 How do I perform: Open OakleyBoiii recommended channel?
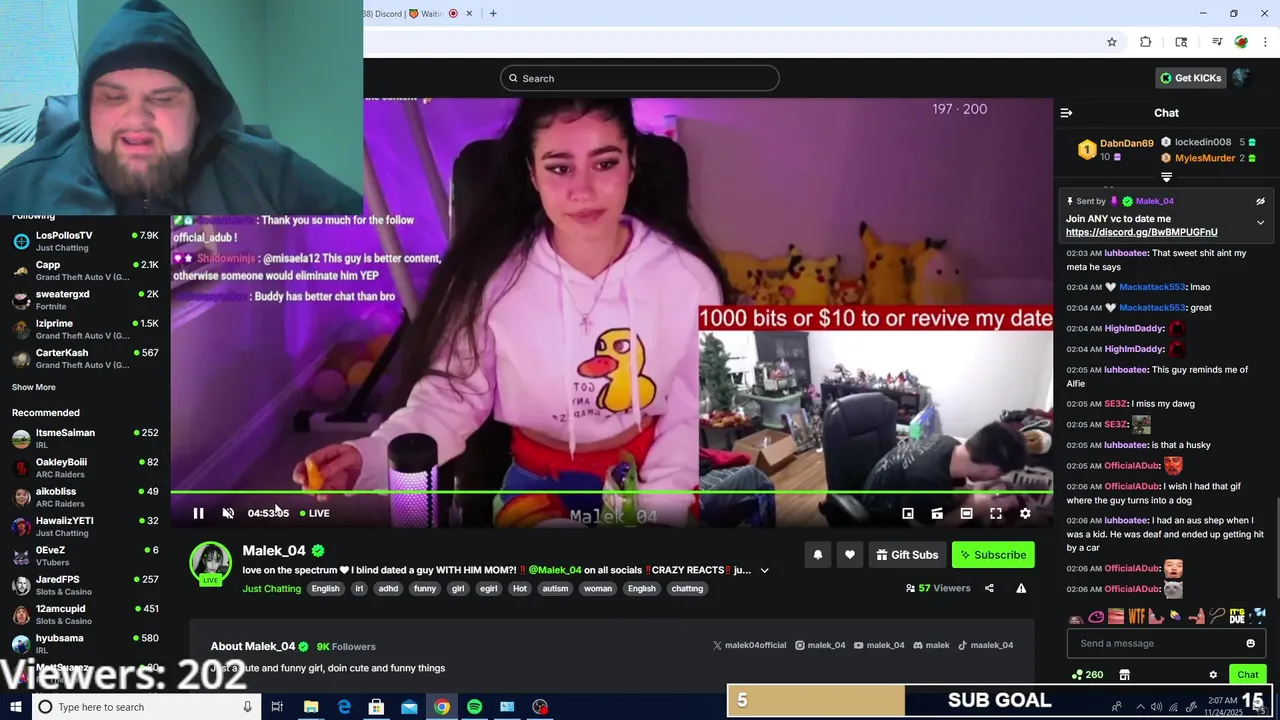pos(85,468)
